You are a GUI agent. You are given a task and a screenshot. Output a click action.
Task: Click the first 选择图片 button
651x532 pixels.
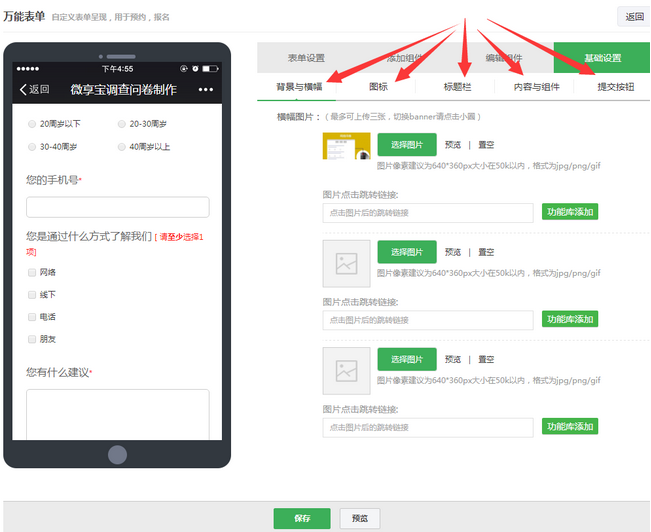[407, 145]
